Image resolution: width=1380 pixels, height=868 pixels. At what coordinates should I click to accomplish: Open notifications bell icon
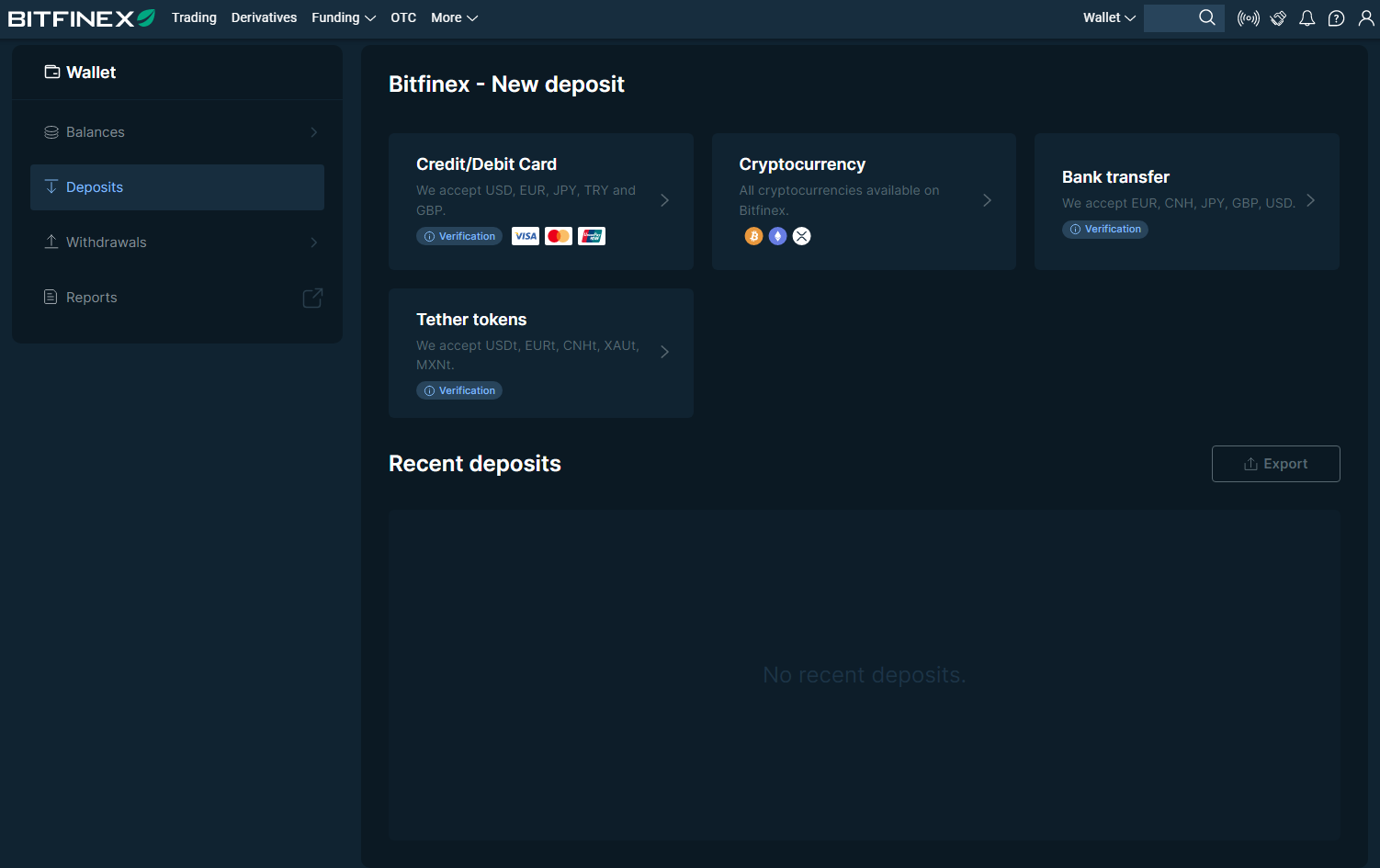click(x=1307, y=18)
